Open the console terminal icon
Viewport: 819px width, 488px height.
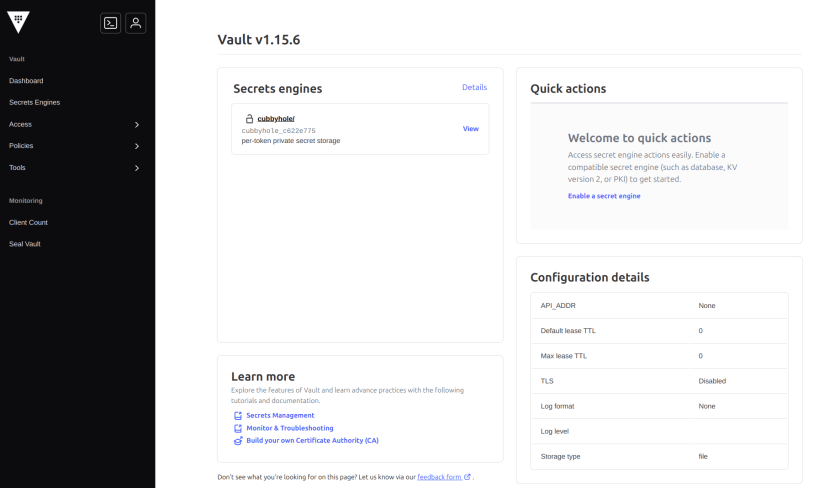[x=110, y=23]
